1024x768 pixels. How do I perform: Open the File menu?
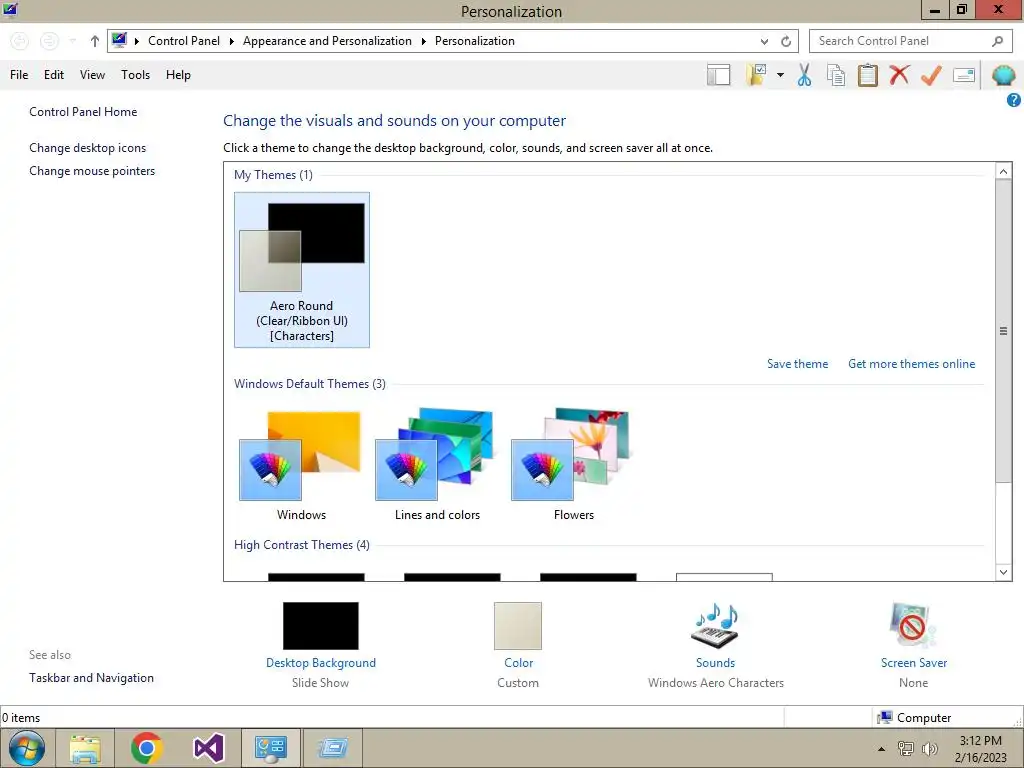coord(19,74)
